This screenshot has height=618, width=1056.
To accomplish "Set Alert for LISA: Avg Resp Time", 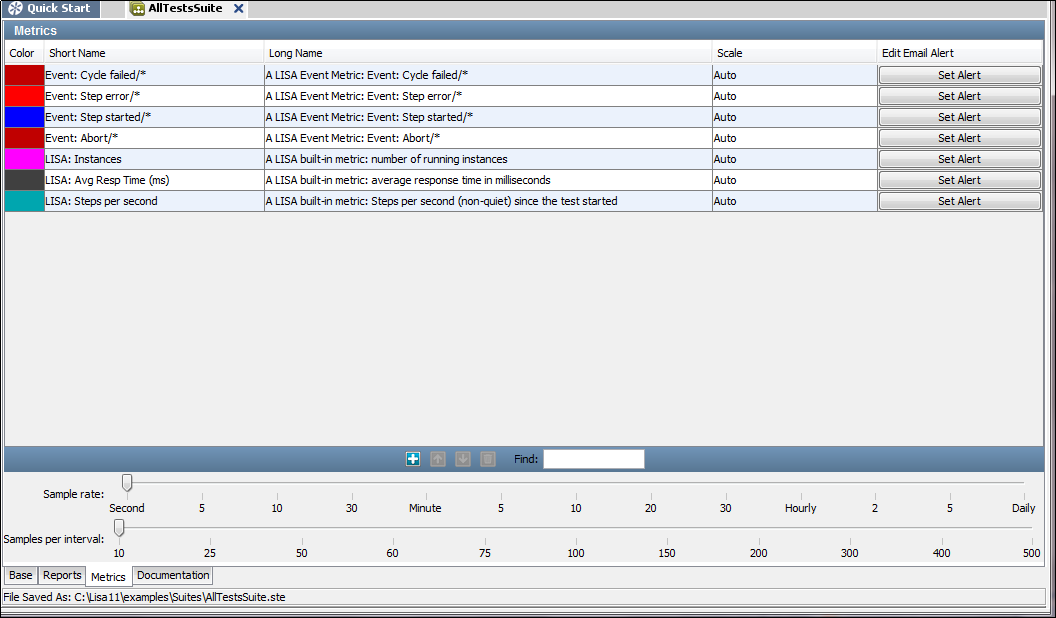I will 958,179.
